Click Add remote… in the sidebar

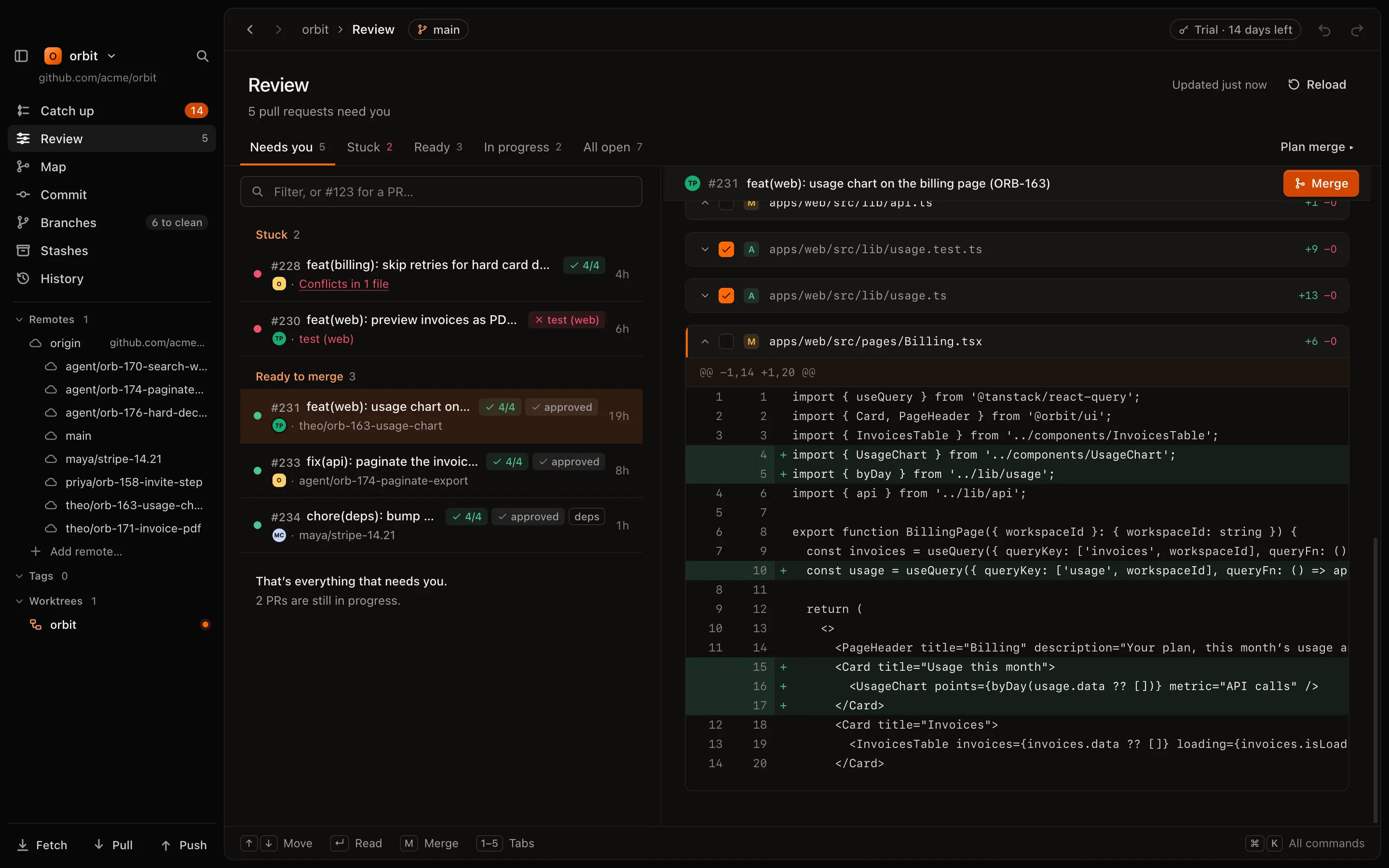click(x=76, y=551)
